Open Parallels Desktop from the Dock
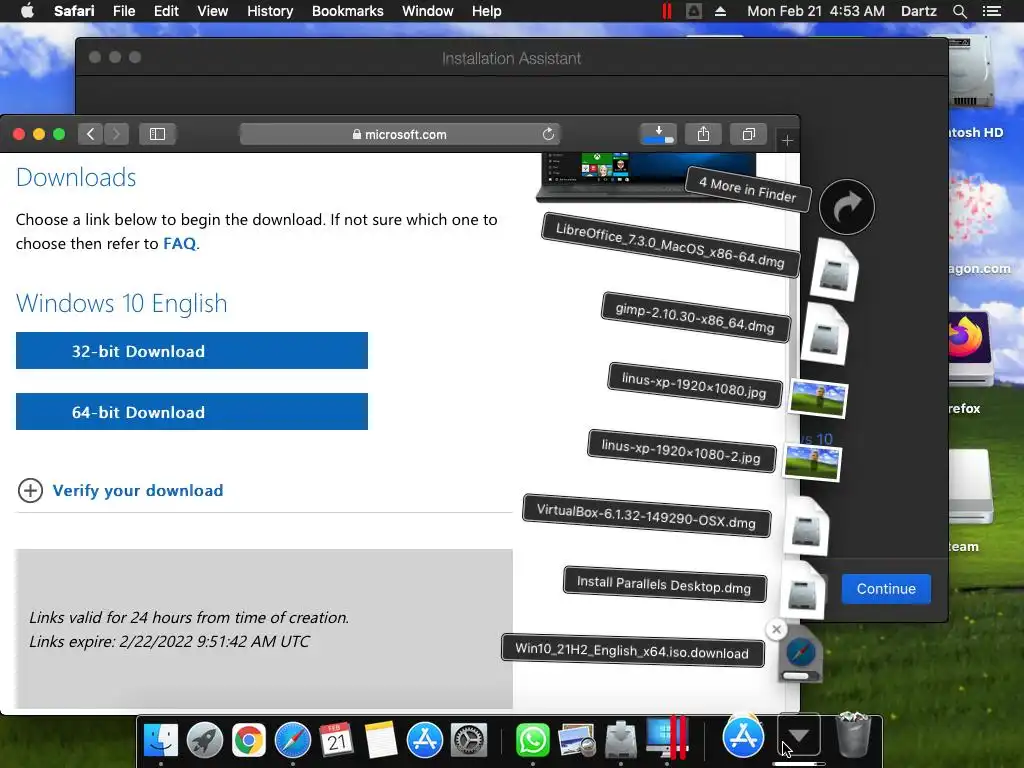 click(666, 738)
